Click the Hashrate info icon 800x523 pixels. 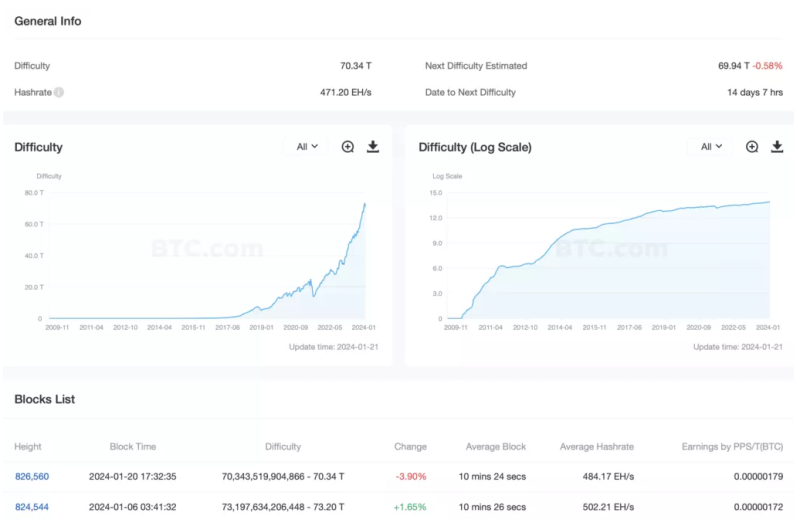coord(59,93)
